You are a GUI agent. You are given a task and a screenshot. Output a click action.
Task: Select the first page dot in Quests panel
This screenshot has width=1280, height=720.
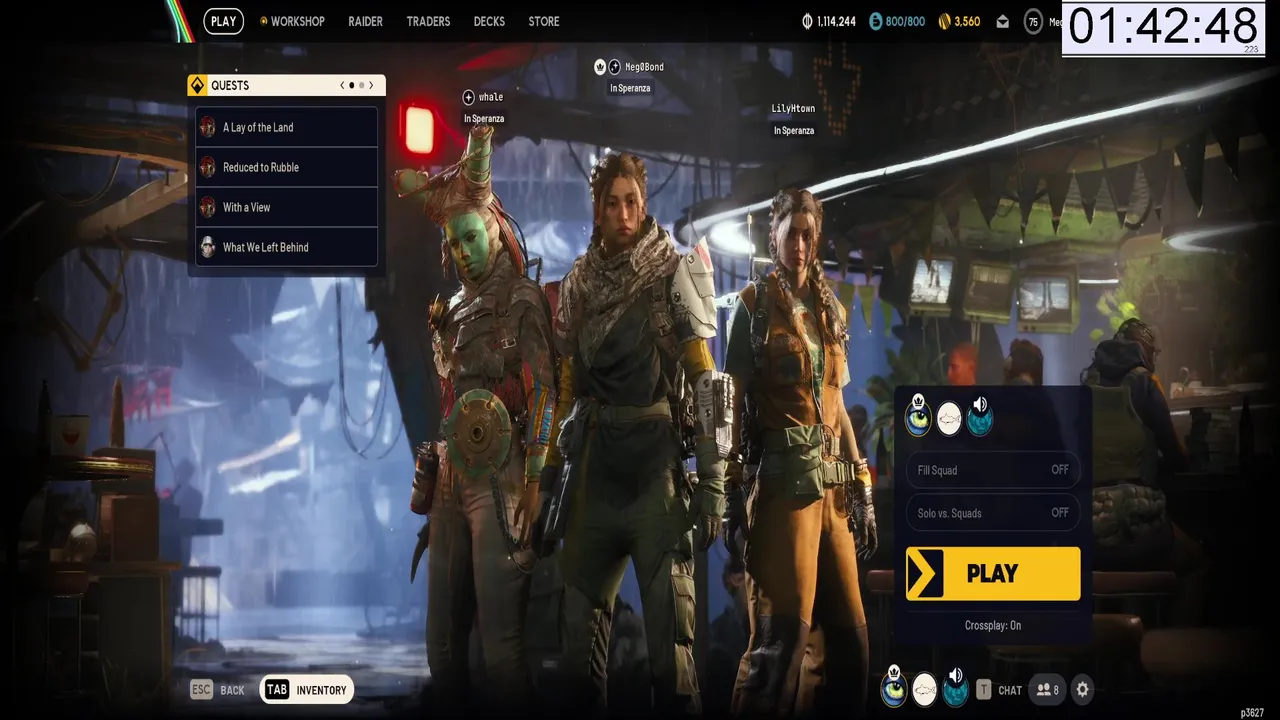pyautogui.click(x=351, y=86)
